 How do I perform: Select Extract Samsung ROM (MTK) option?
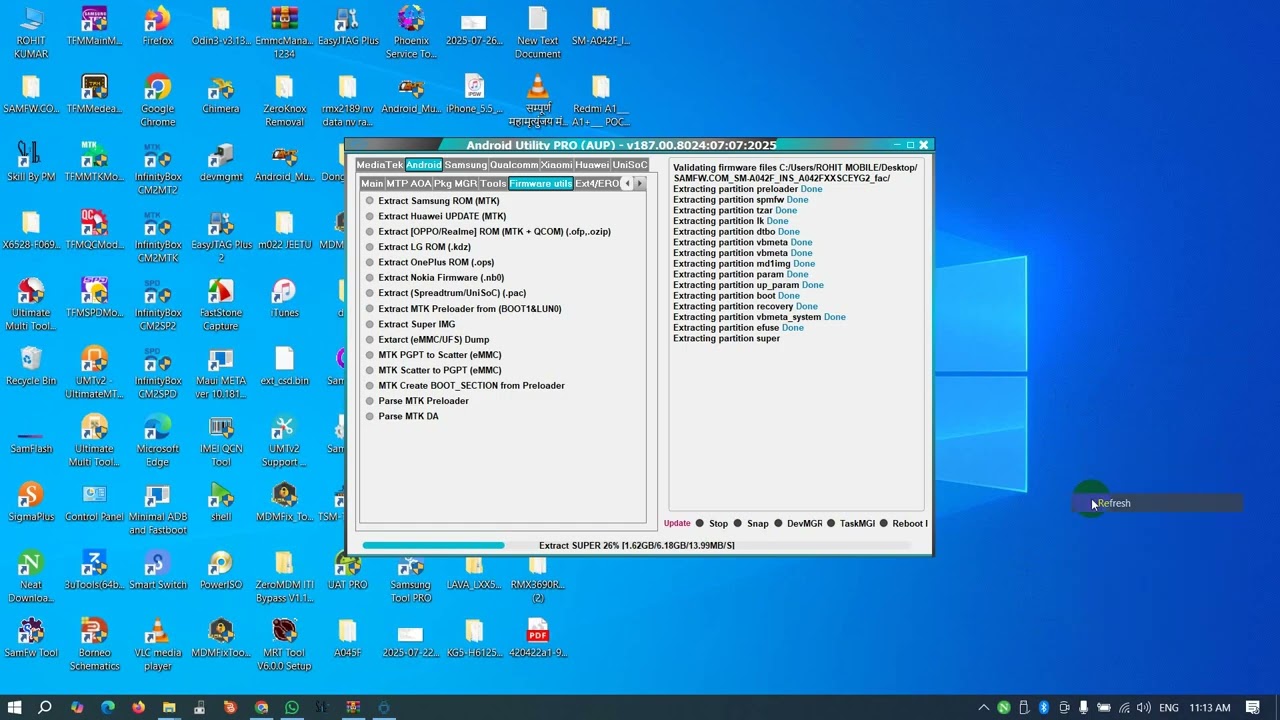click(x=432, y=201)
